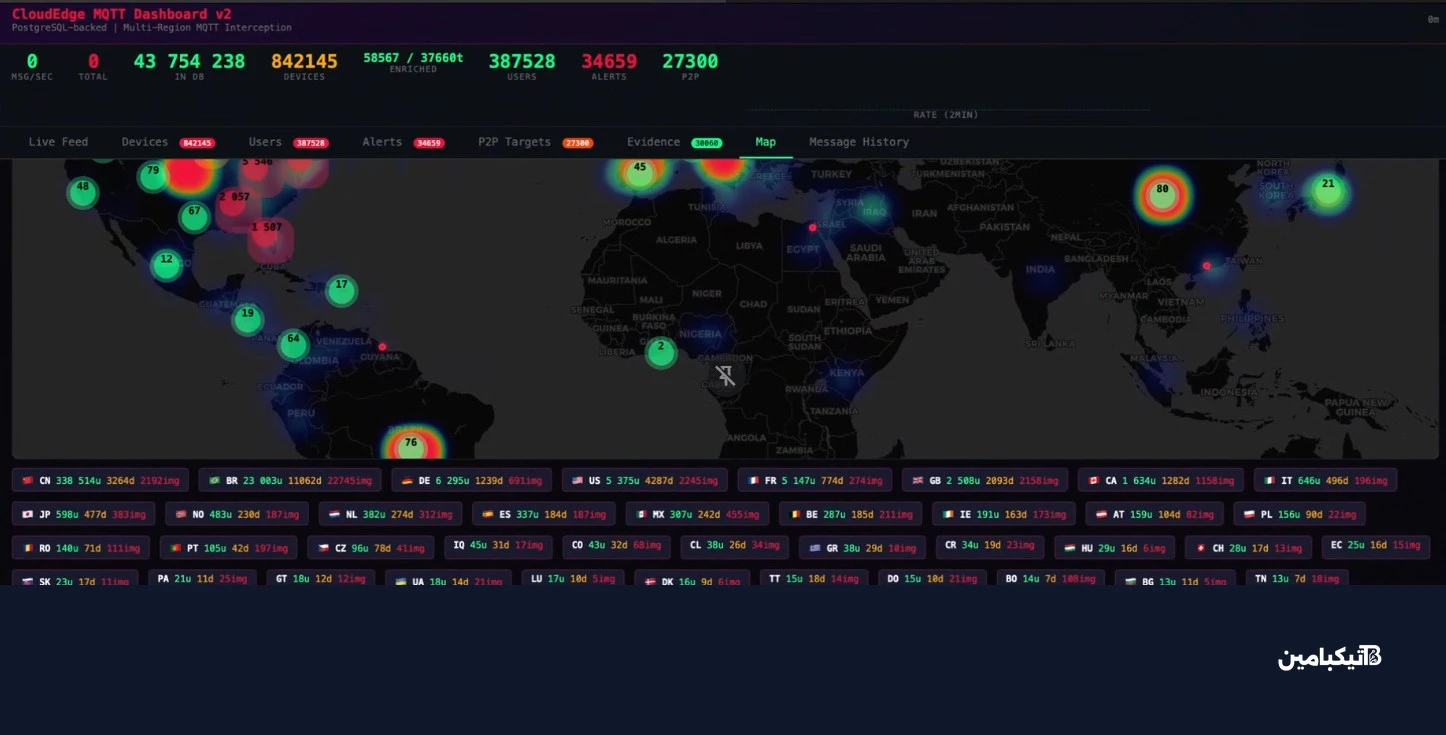
Task: Click the BE country chip
Action: point(852,515)
